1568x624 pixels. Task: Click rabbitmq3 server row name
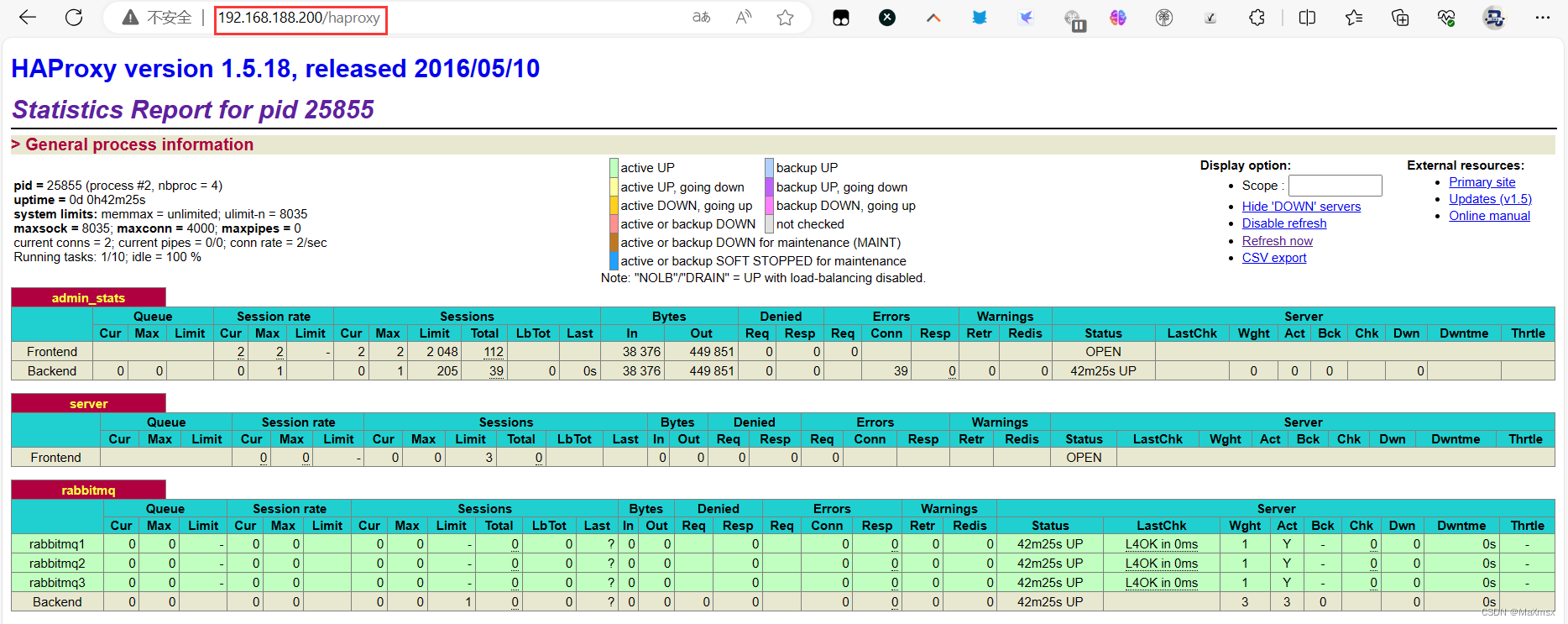[x=57, y=583]
